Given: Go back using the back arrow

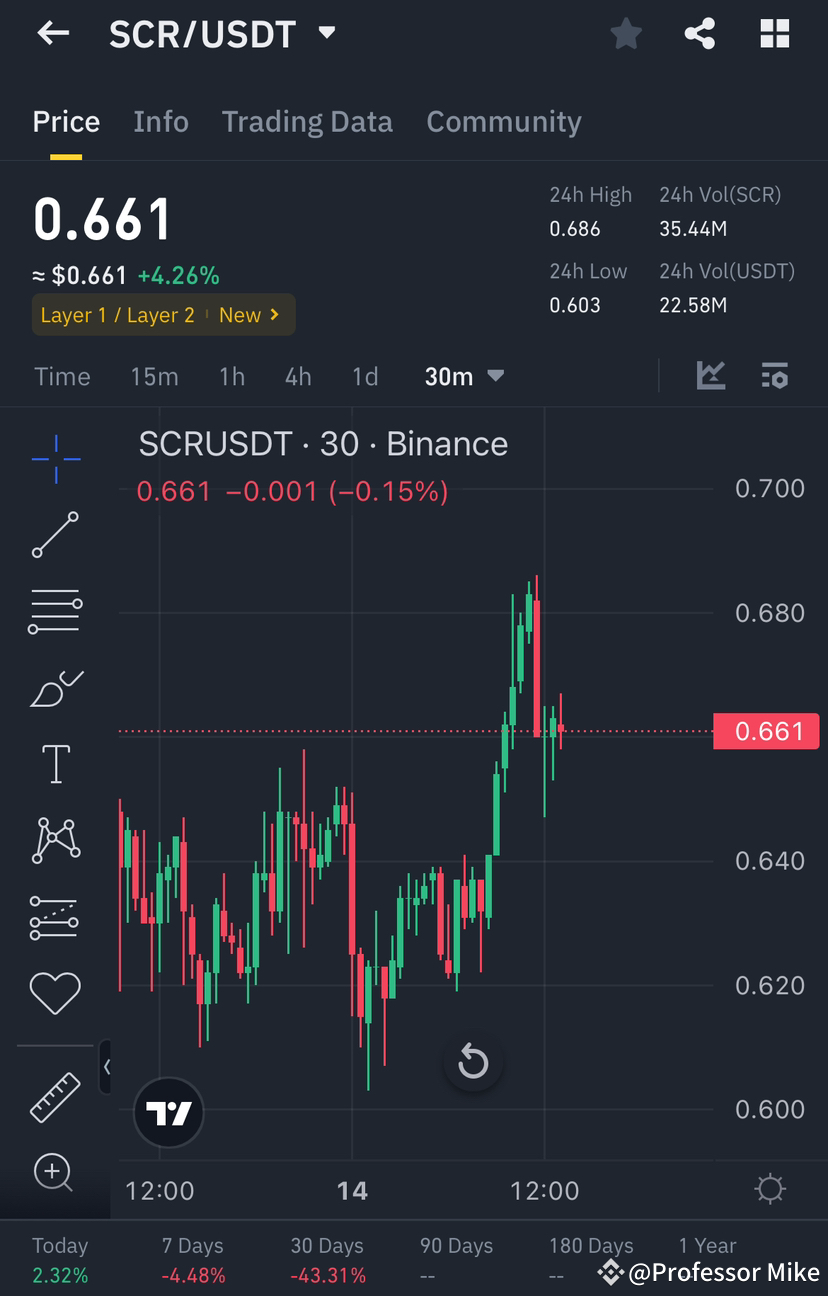Looking at the screenshot, I should 52,33.
